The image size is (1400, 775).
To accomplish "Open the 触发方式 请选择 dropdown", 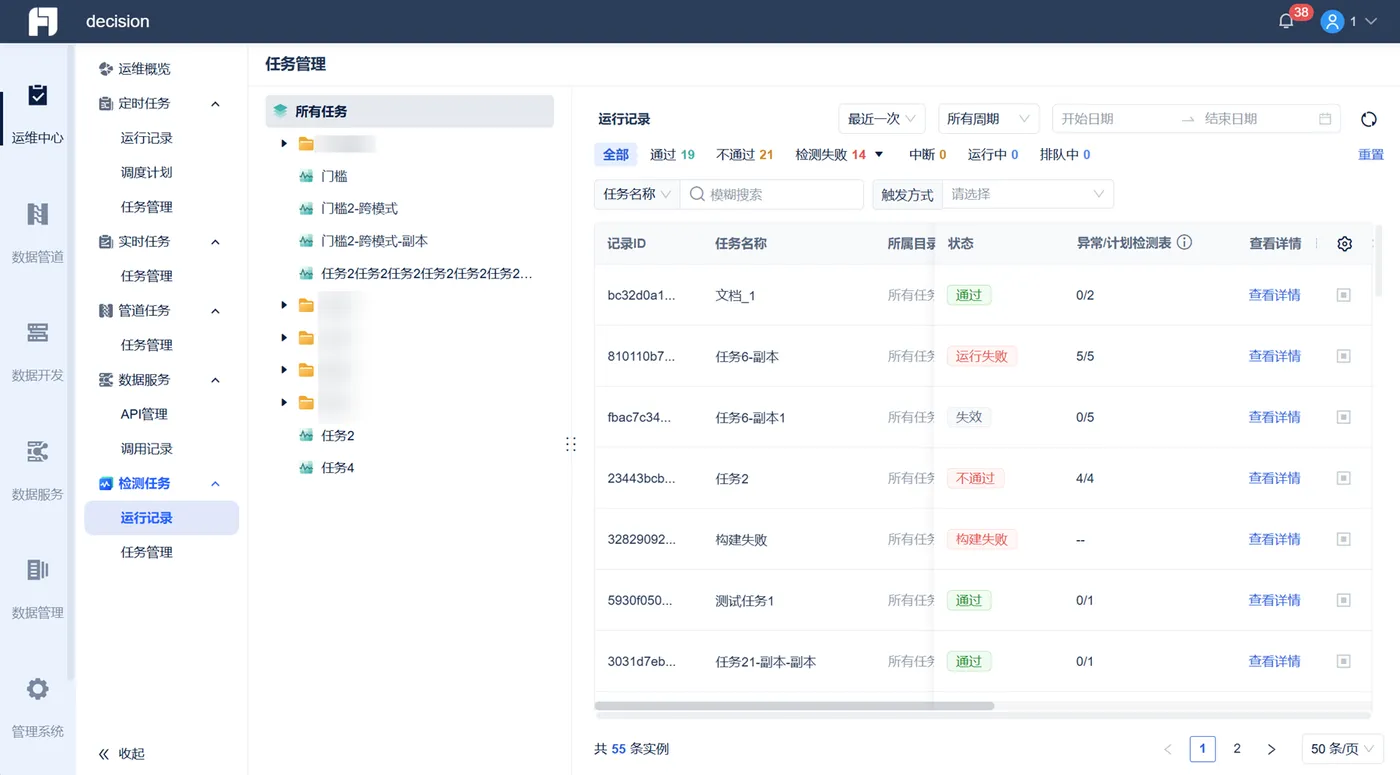I will click(x=1028, y=194).
